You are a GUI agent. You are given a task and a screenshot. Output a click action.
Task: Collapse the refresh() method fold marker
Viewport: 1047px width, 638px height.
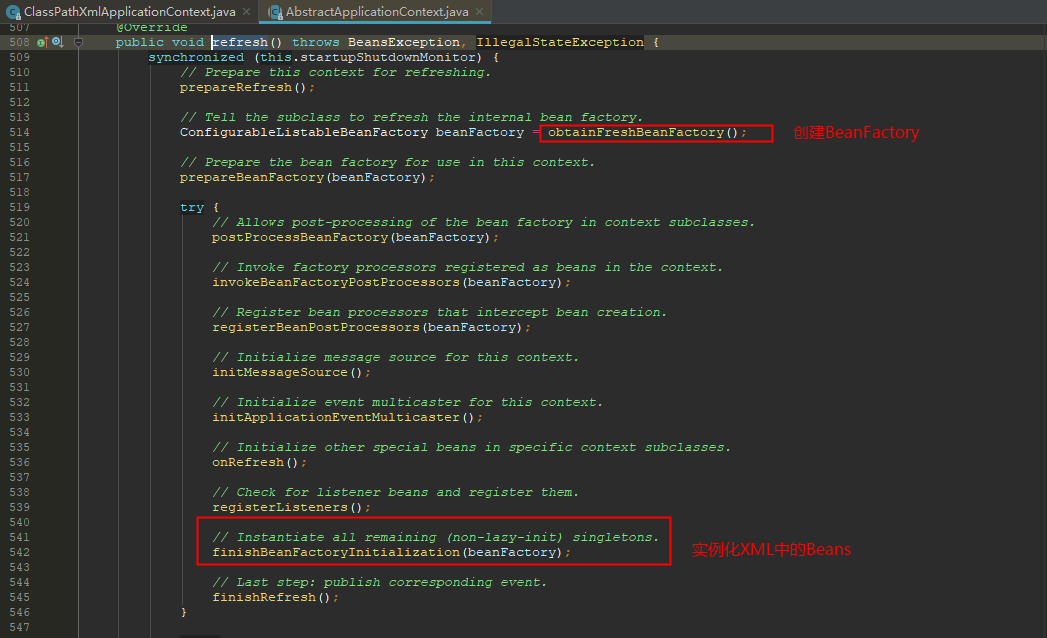pyautogui.click(x=78, y=42)
